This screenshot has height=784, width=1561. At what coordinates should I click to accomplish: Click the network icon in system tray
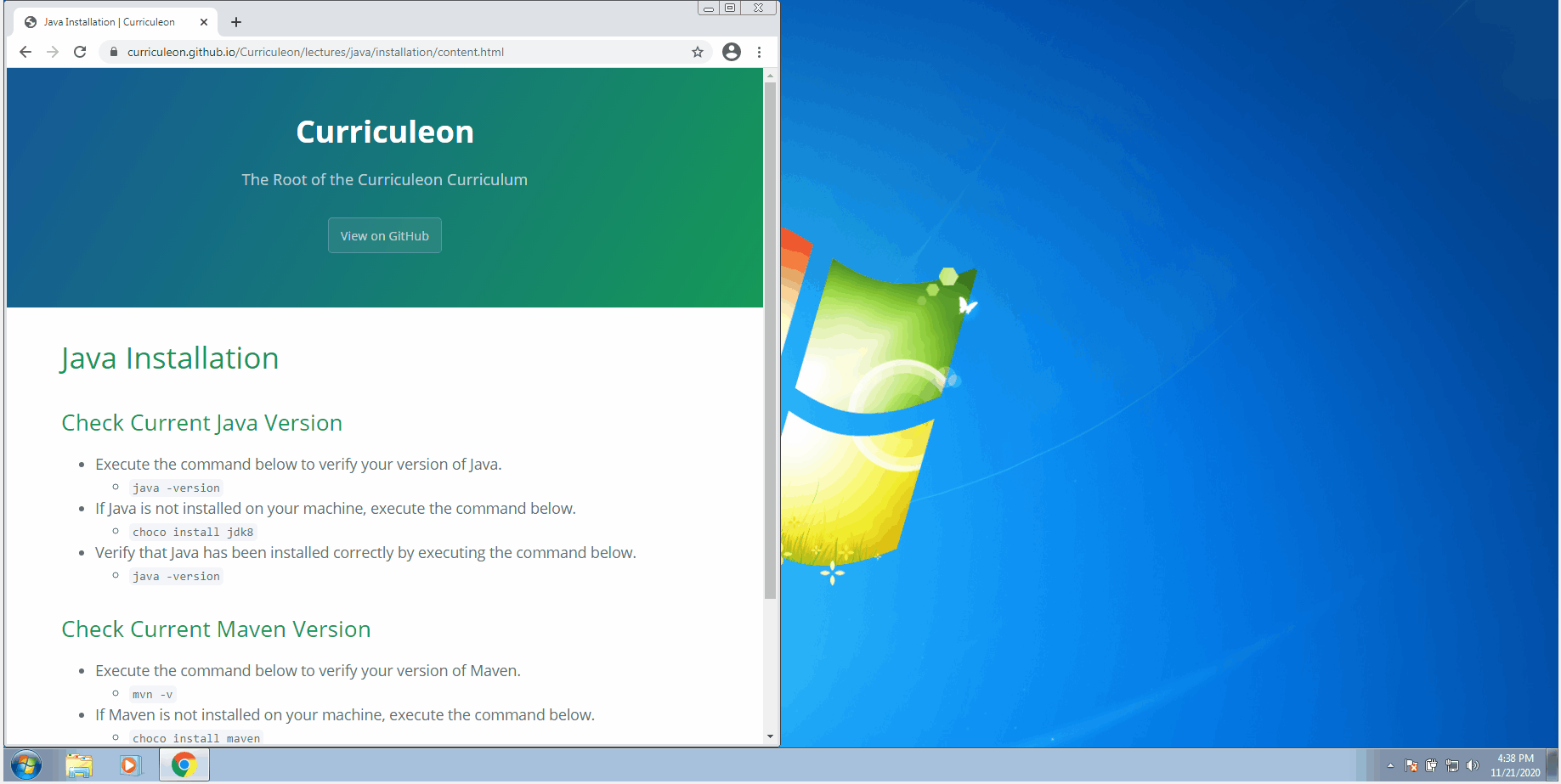[x=1451, y=765]
